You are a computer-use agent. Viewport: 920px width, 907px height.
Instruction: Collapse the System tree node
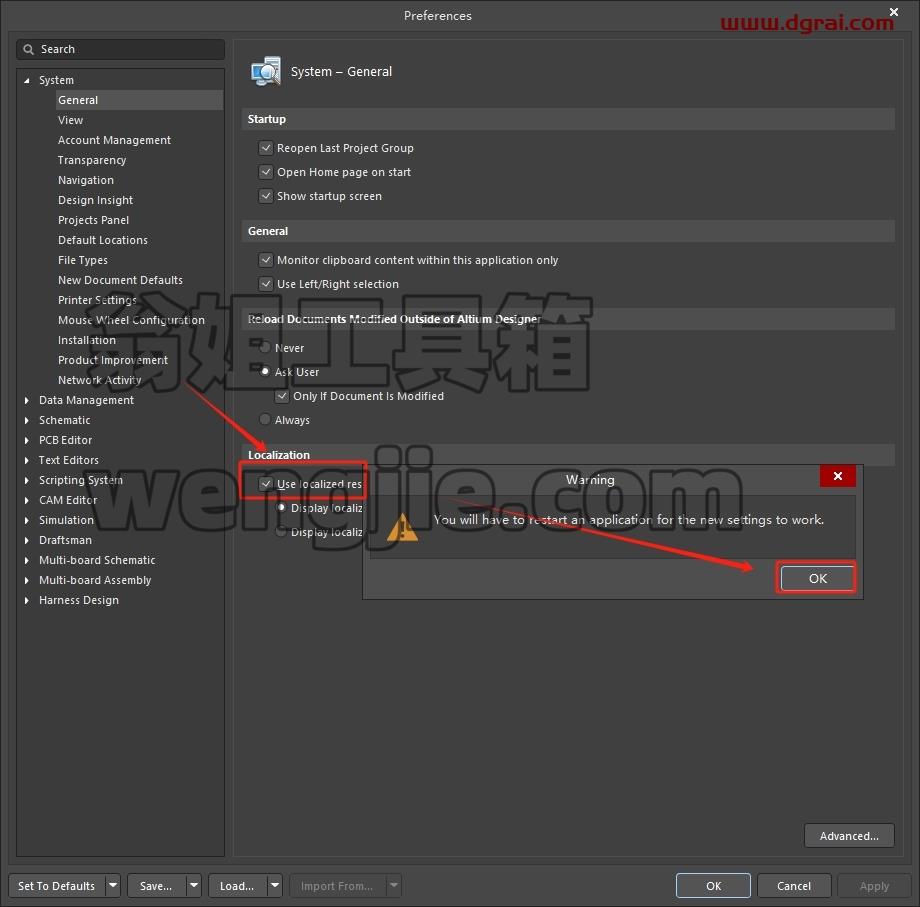[x=26, y=80]
